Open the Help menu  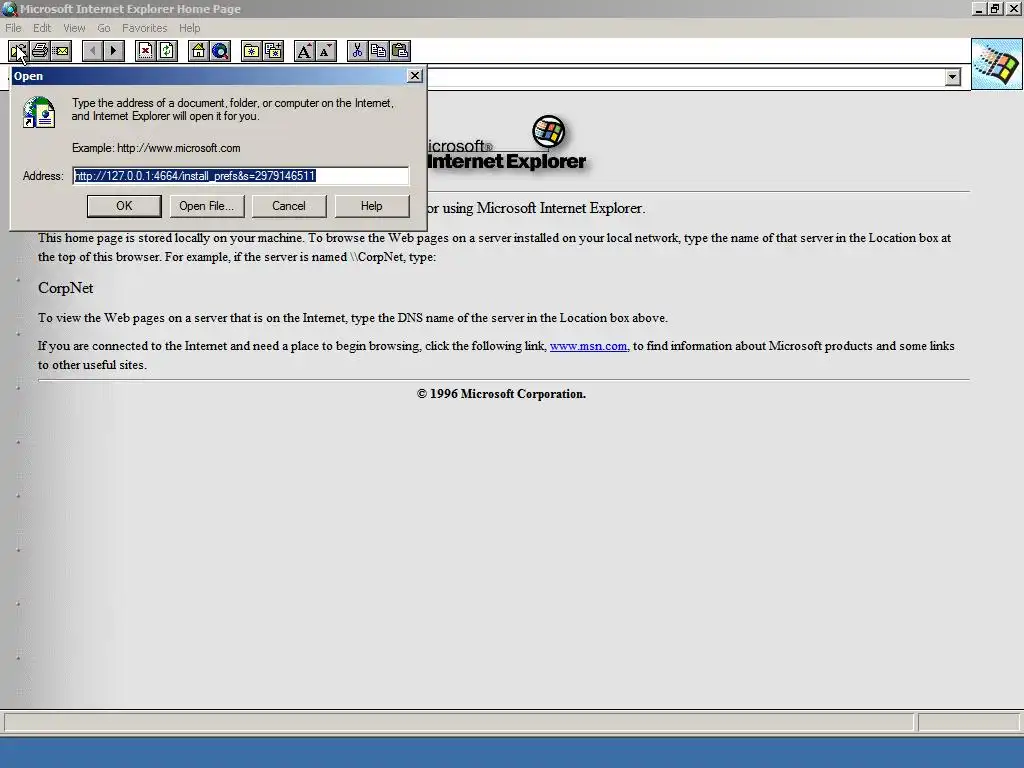tap(189, 28)
